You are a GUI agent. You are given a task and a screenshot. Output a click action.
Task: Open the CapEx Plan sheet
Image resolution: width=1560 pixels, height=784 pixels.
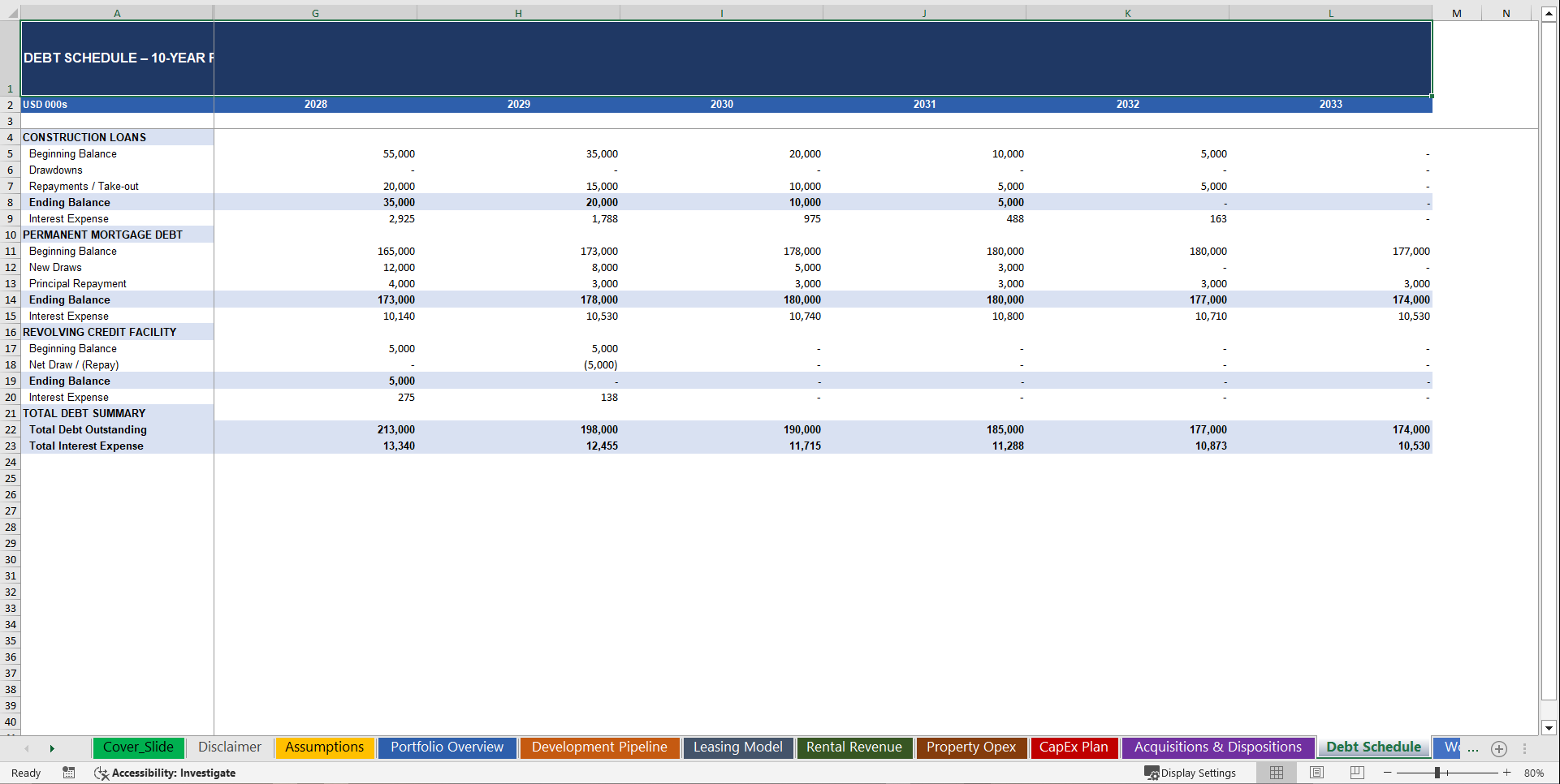1074,747
